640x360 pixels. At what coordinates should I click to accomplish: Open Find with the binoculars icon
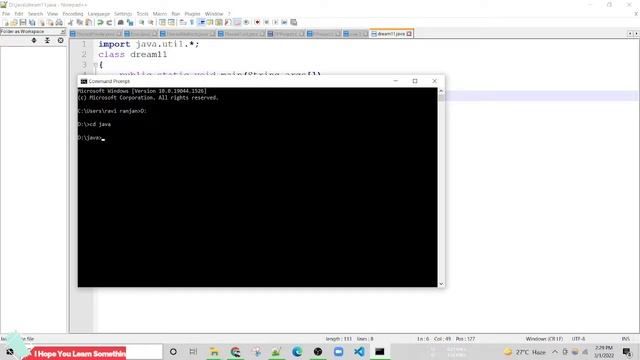pos(120,22)
